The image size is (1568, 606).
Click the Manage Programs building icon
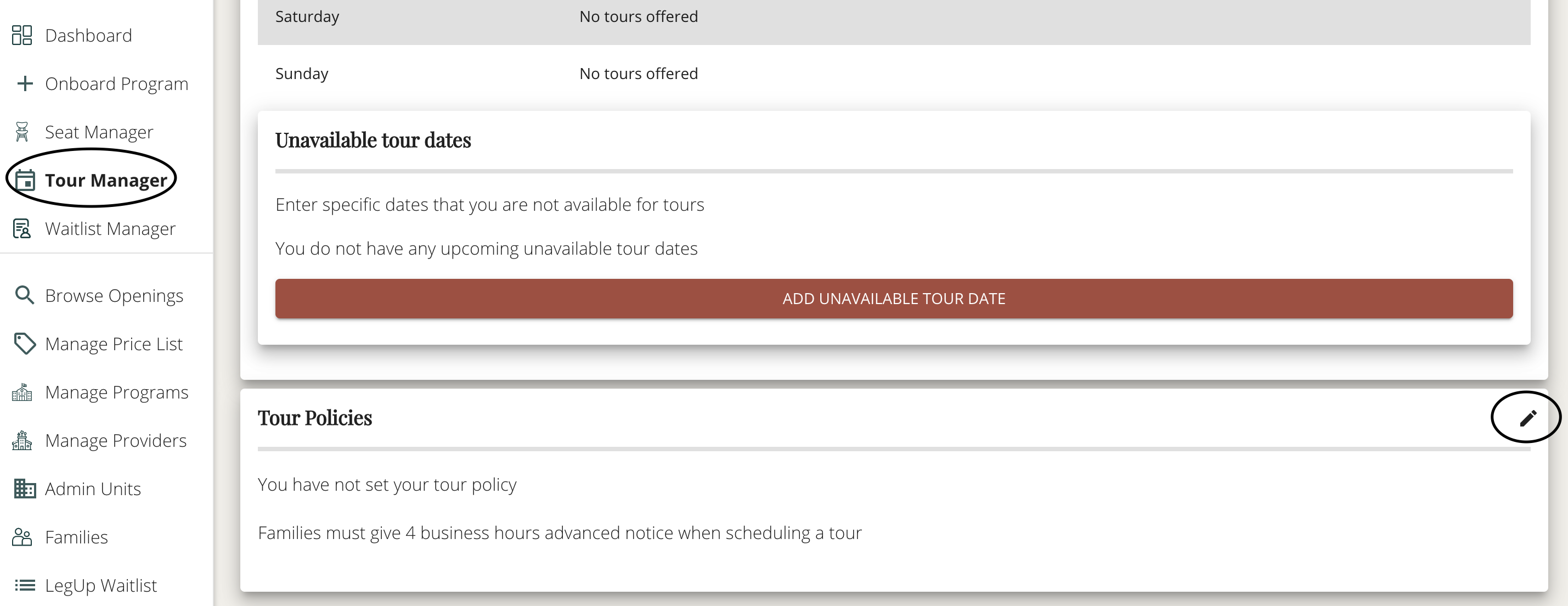(x=22, y=392)
